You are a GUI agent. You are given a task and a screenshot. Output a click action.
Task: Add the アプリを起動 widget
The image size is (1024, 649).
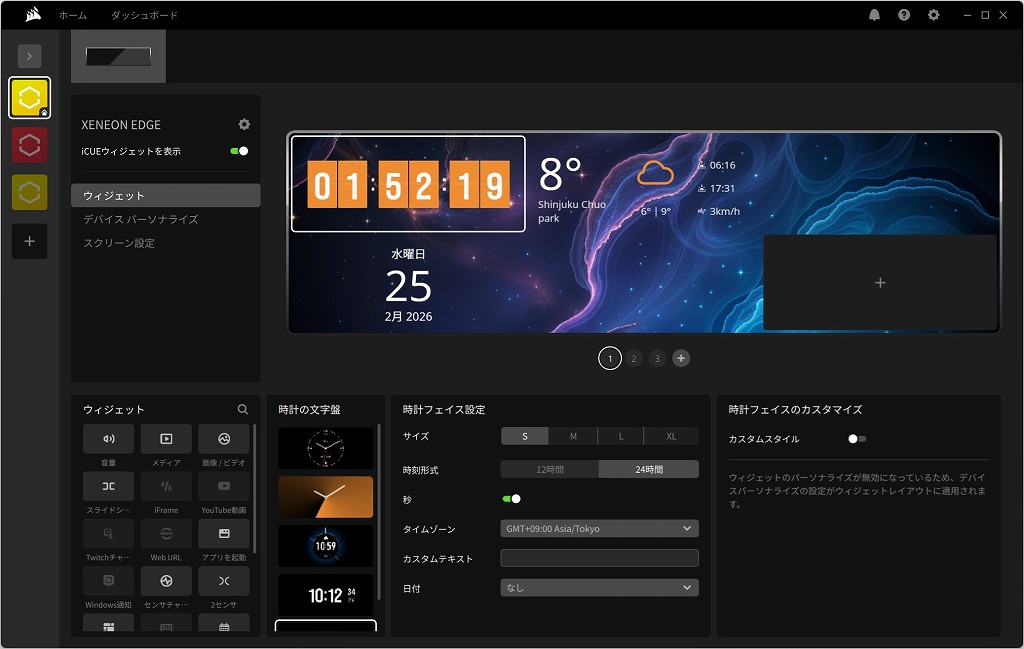(223, 533)
